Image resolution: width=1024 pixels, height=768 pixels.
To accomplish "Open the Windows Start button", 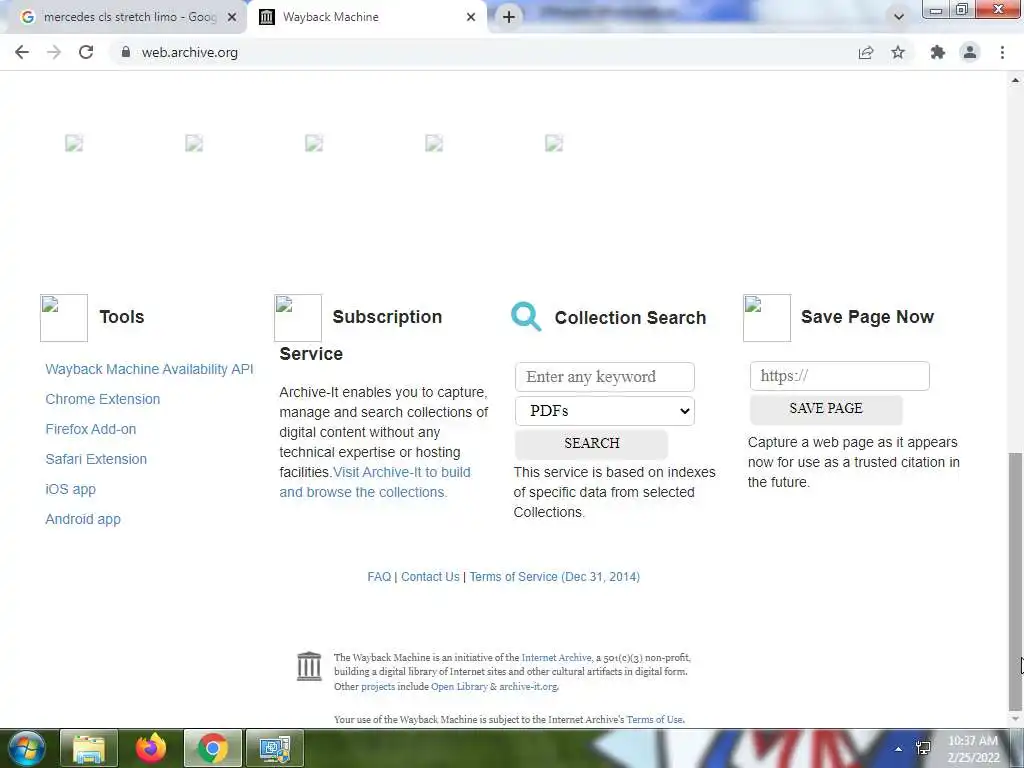I will click(x=26, y=748).
